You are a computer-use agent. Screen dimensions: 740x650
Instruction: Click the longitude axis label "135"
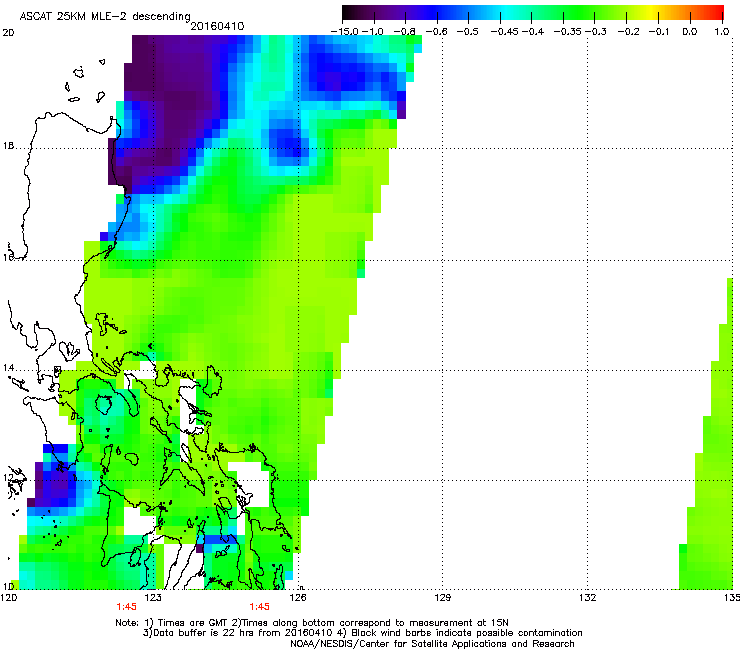point(732,598)
